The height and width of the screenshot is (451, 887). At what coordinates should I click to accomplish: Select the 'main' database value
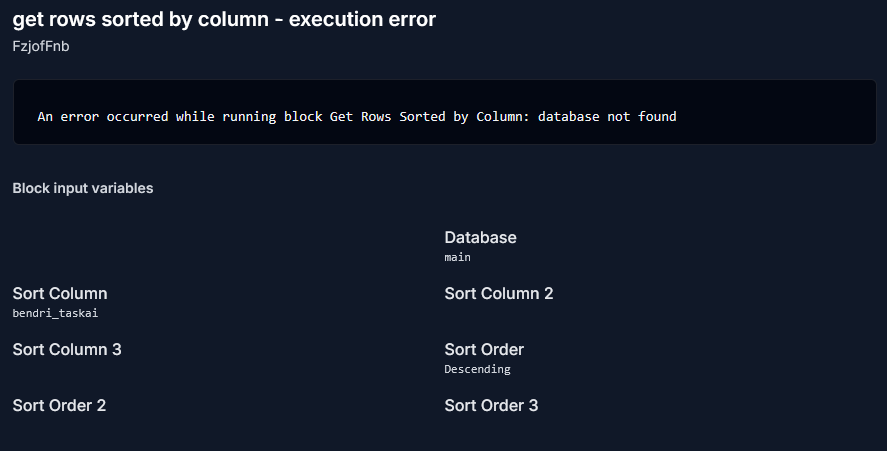pos(457,257)
